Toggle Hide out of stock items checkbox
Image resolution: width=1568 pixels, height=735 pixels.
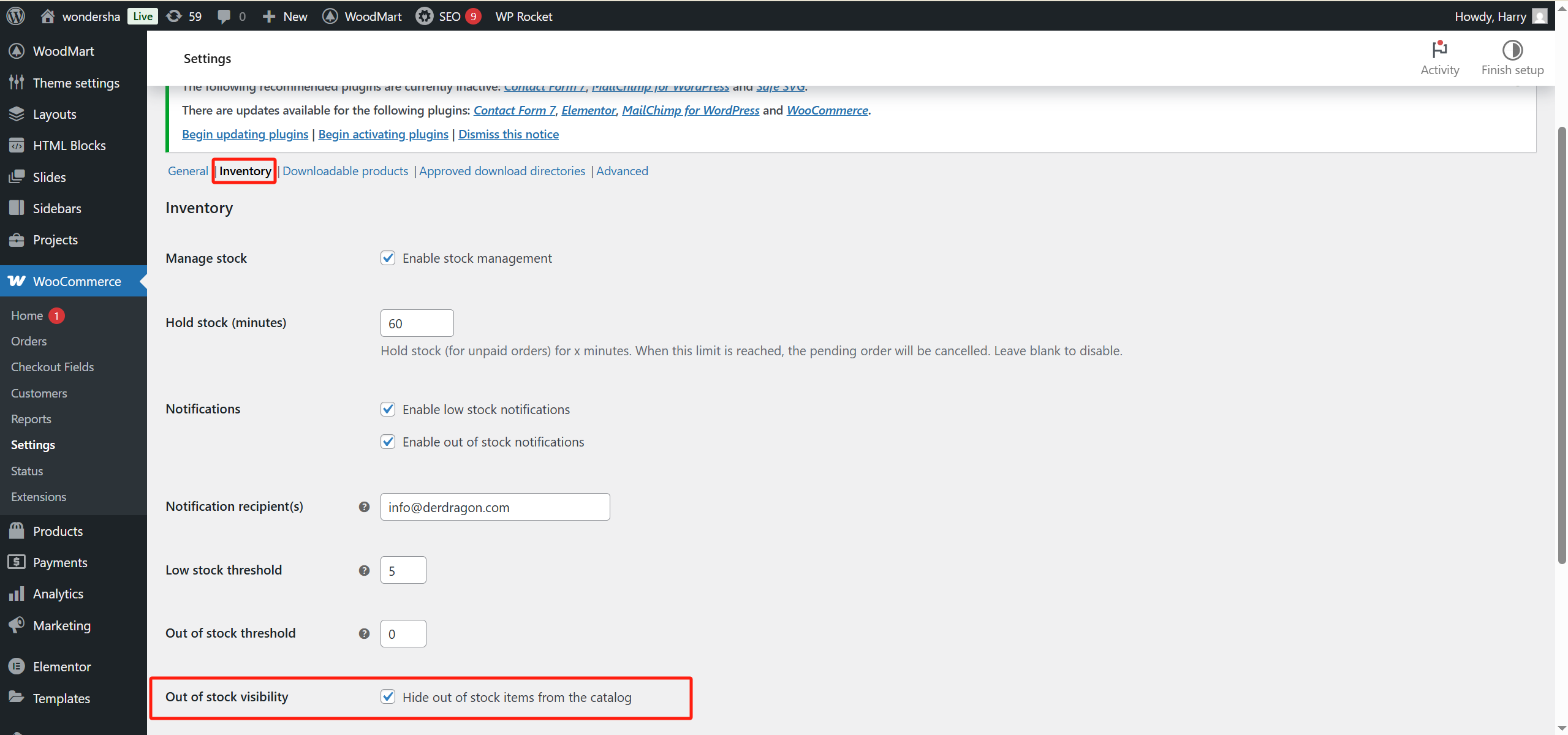(x=388, y=696)
